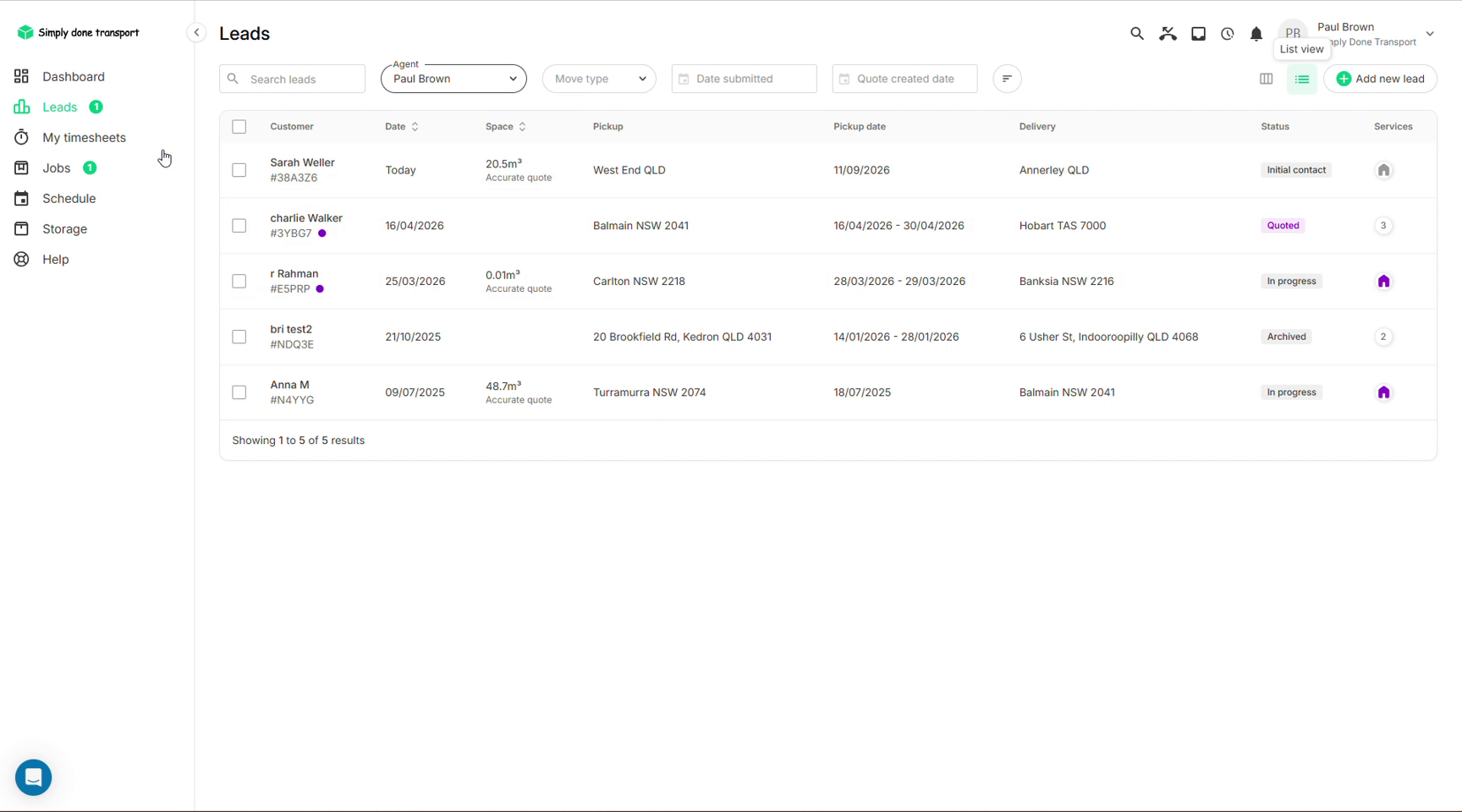This screenshot has width=1462, height=812.
Task: Click the PB user avatar
Action: [1292, 34]
